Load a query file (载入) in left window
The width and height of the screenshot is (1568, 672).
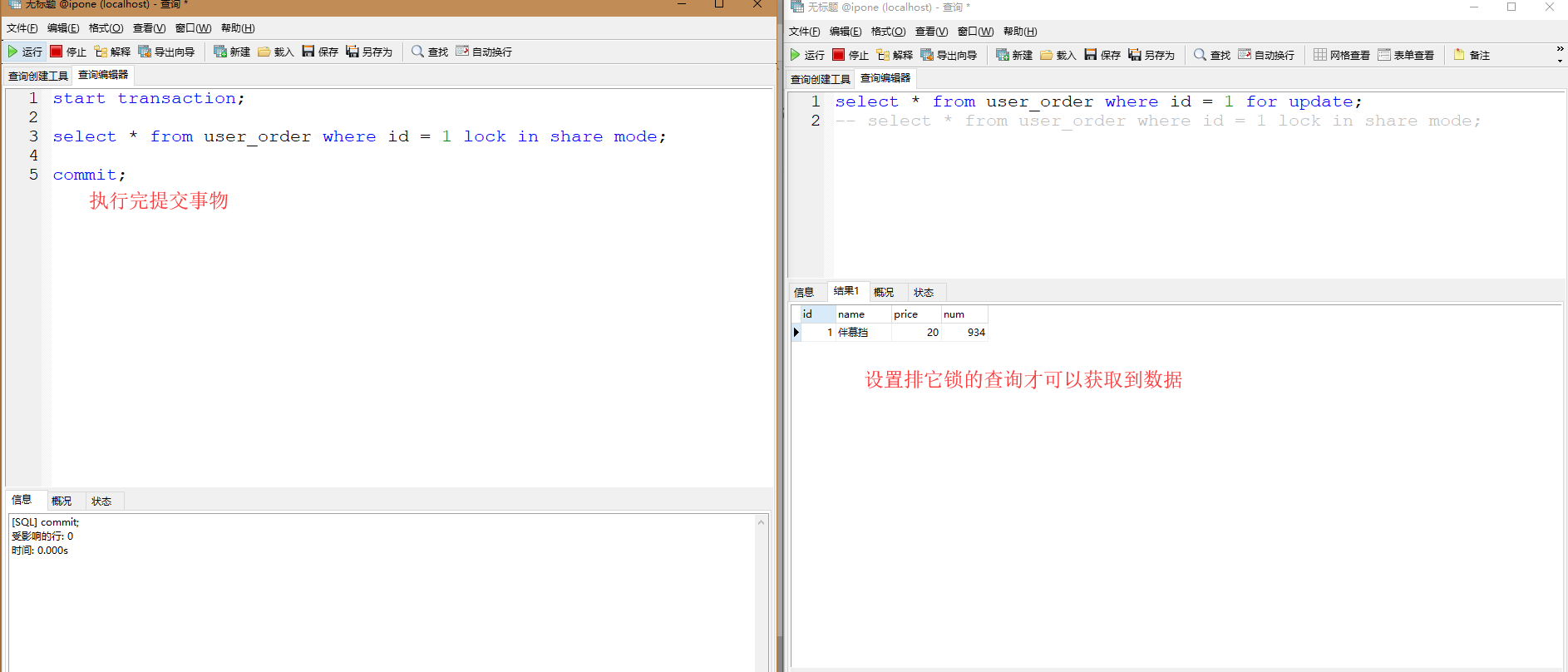coord(276,52)
